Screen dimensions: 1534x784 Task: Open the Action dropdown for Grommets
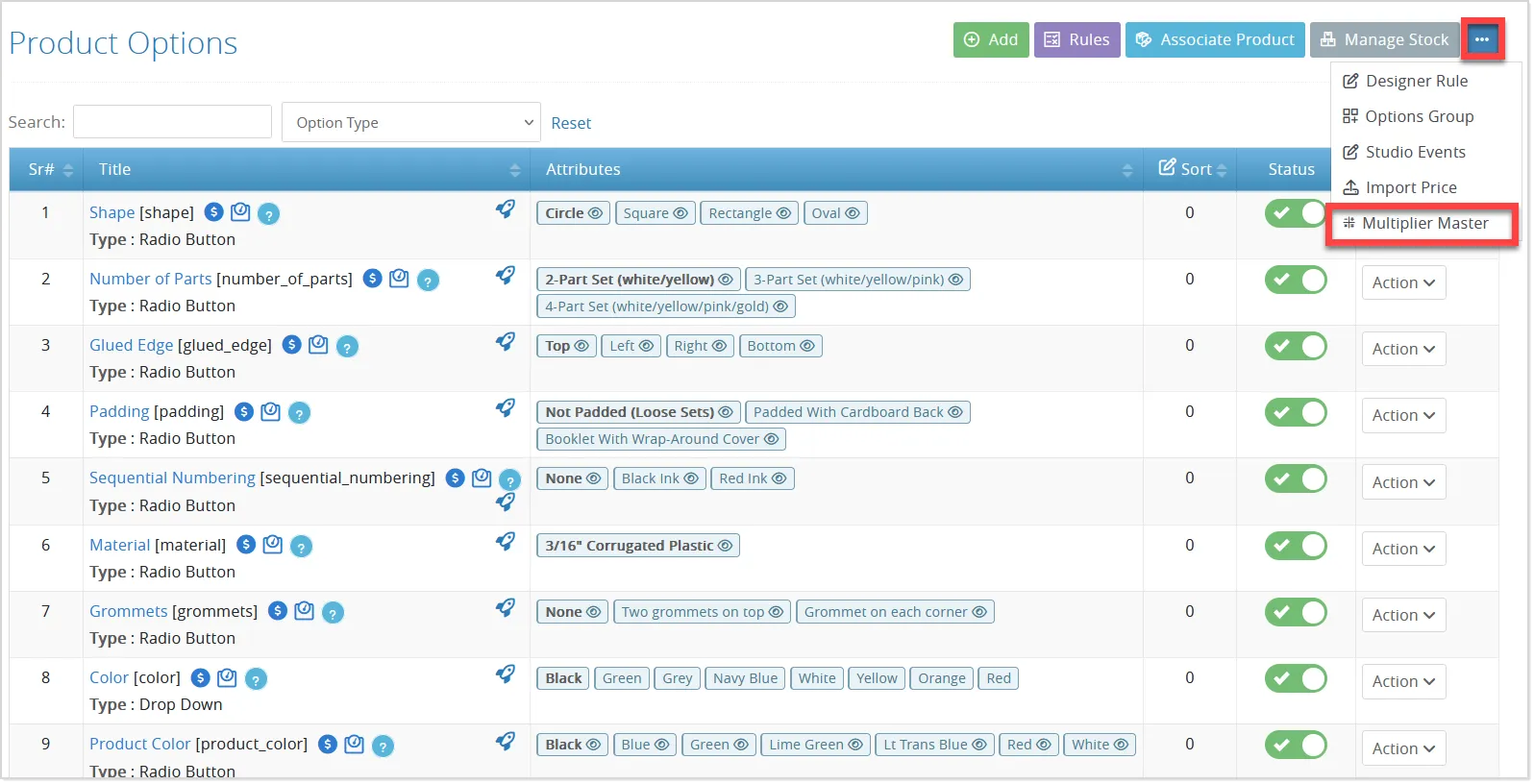(1403, 615)
